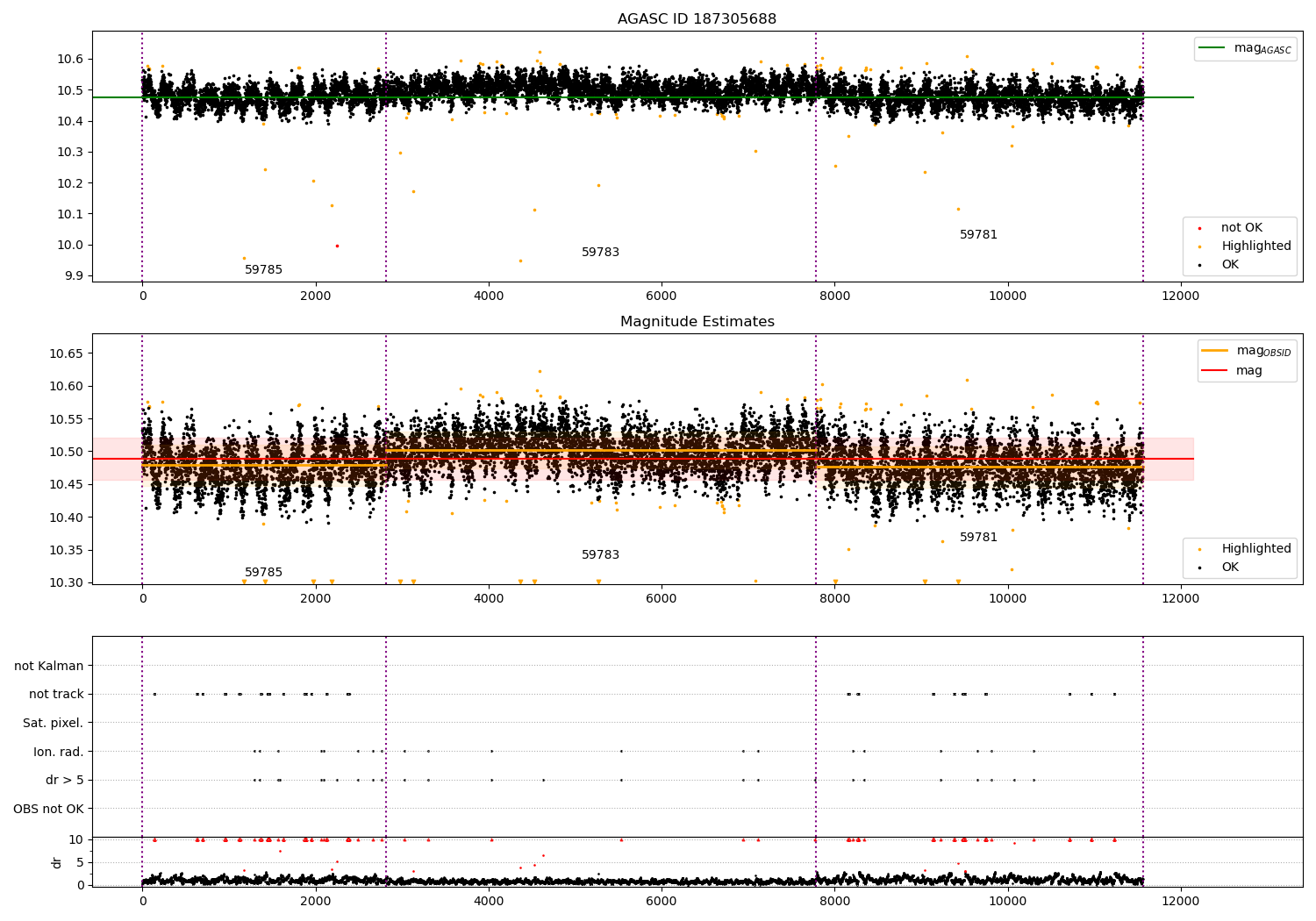Click the 'not OK' legend entry
Screen dimensions: 1316x921
click(x=1241, y=228)
